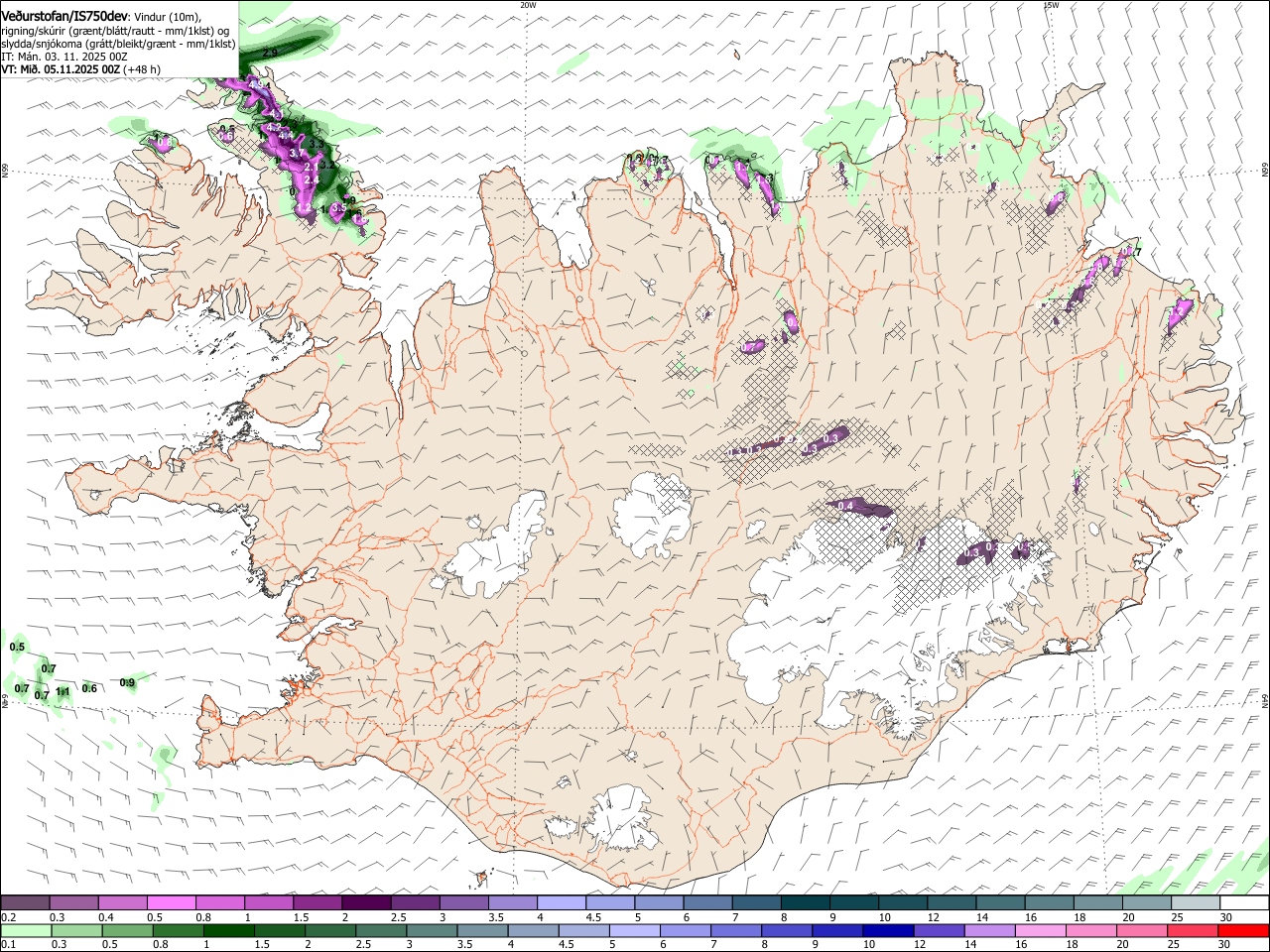Screen dimensions: 1270x952
Task: Select the dark teal snow swatch at 9
Action: 852,903
